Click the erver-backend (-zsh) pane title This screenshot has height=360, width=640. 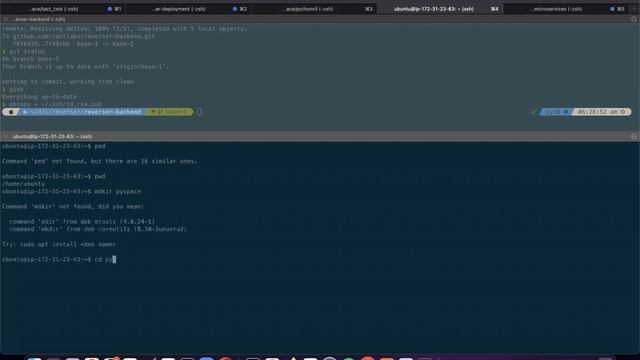coord(39,19)
